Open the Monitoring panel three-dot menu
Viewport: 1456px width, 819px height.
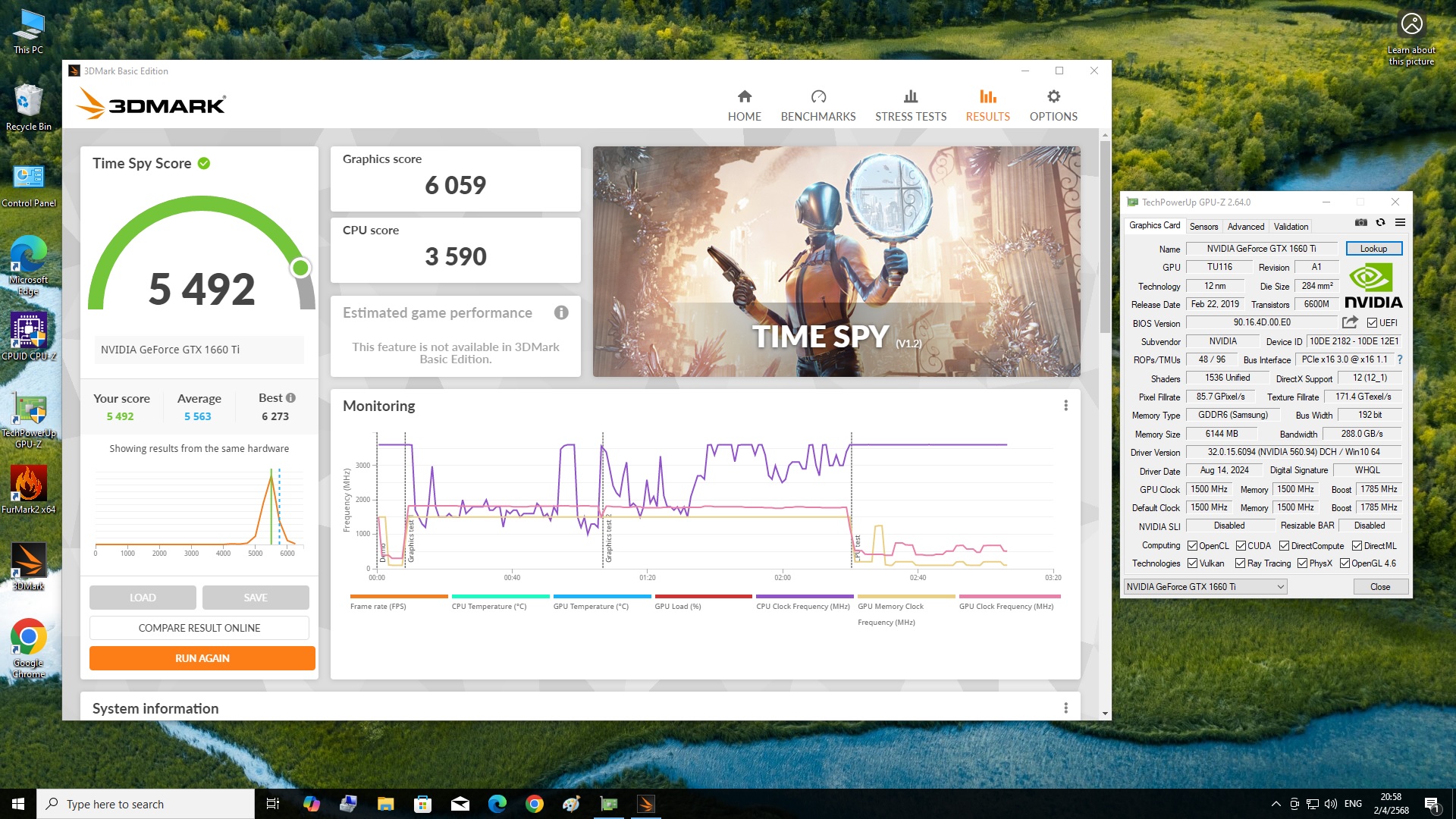[x=1065, y=406]
